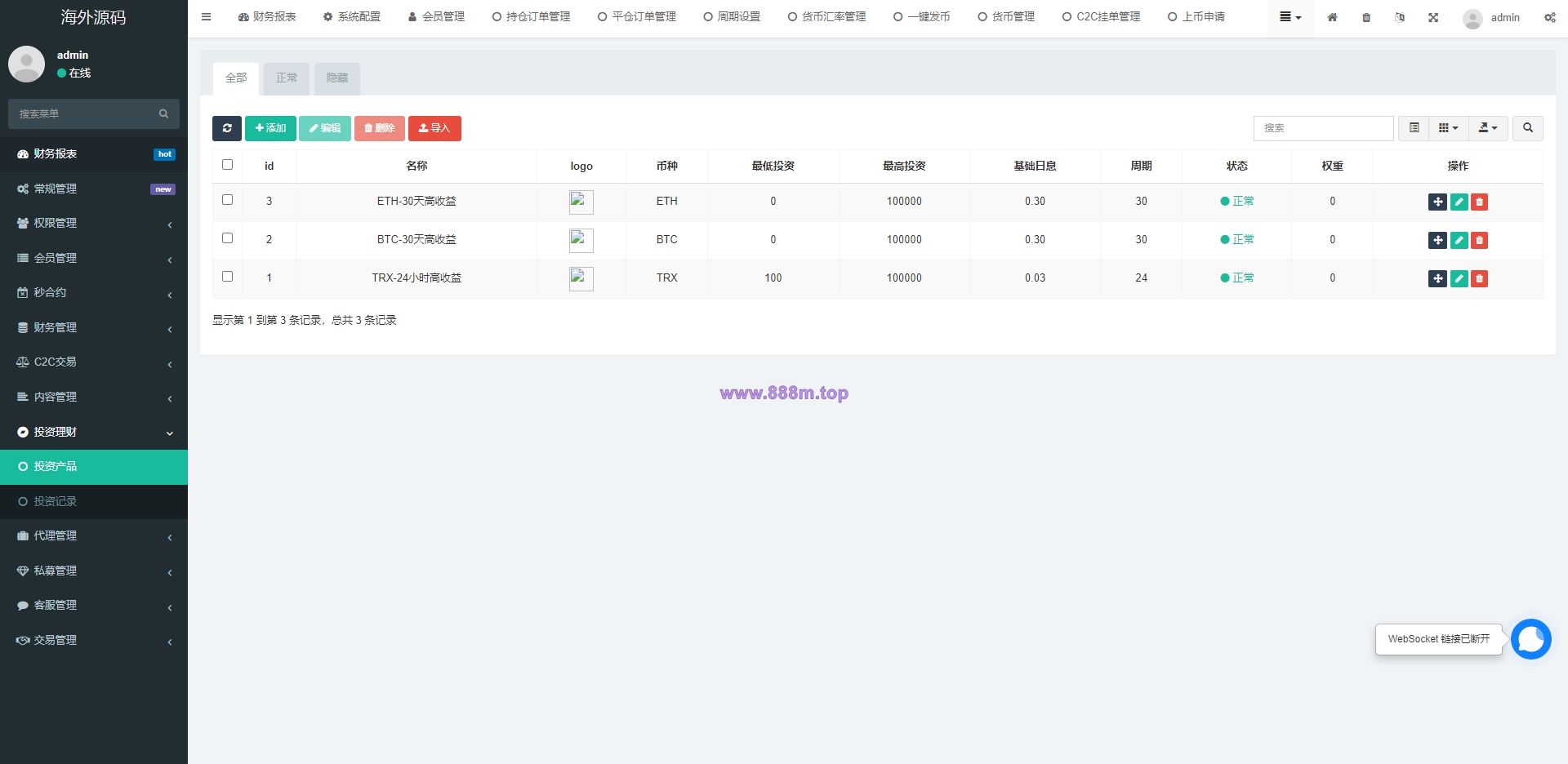The height and width of the screenshot is (764, 1568).
Task: Expand 秒合约 in the sidebar
Action: (x=94, y=292)
